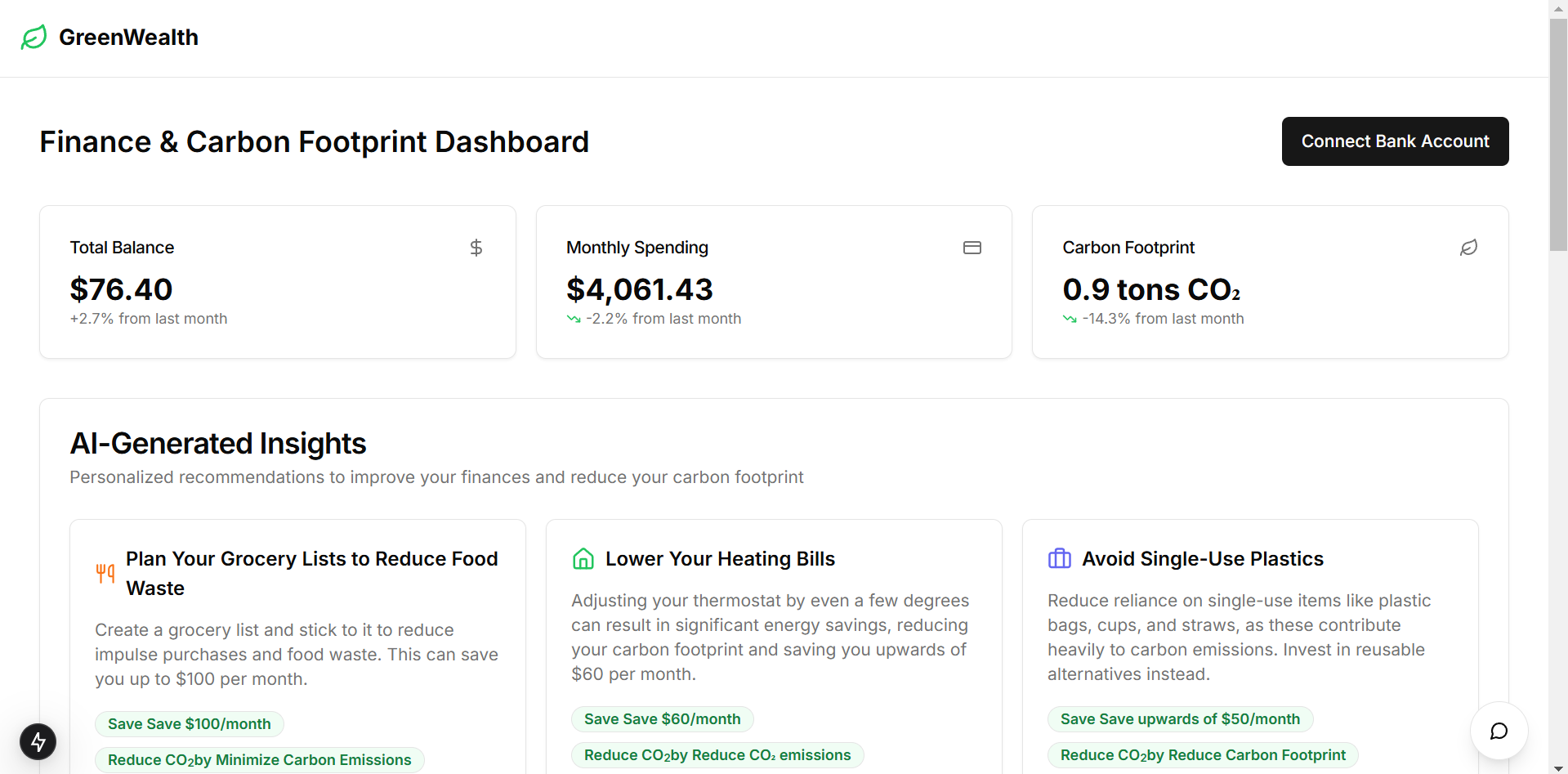Click the Save $60/month badge
The height and width of the screenshot is (774, 1568).
(662, 719)
